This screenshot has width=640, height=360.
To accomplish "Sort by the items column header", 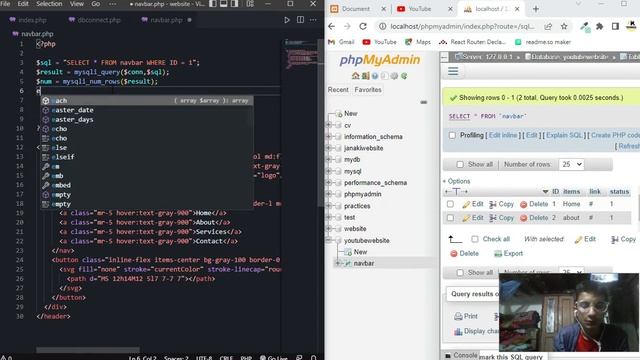I will (x=571, y=191).
